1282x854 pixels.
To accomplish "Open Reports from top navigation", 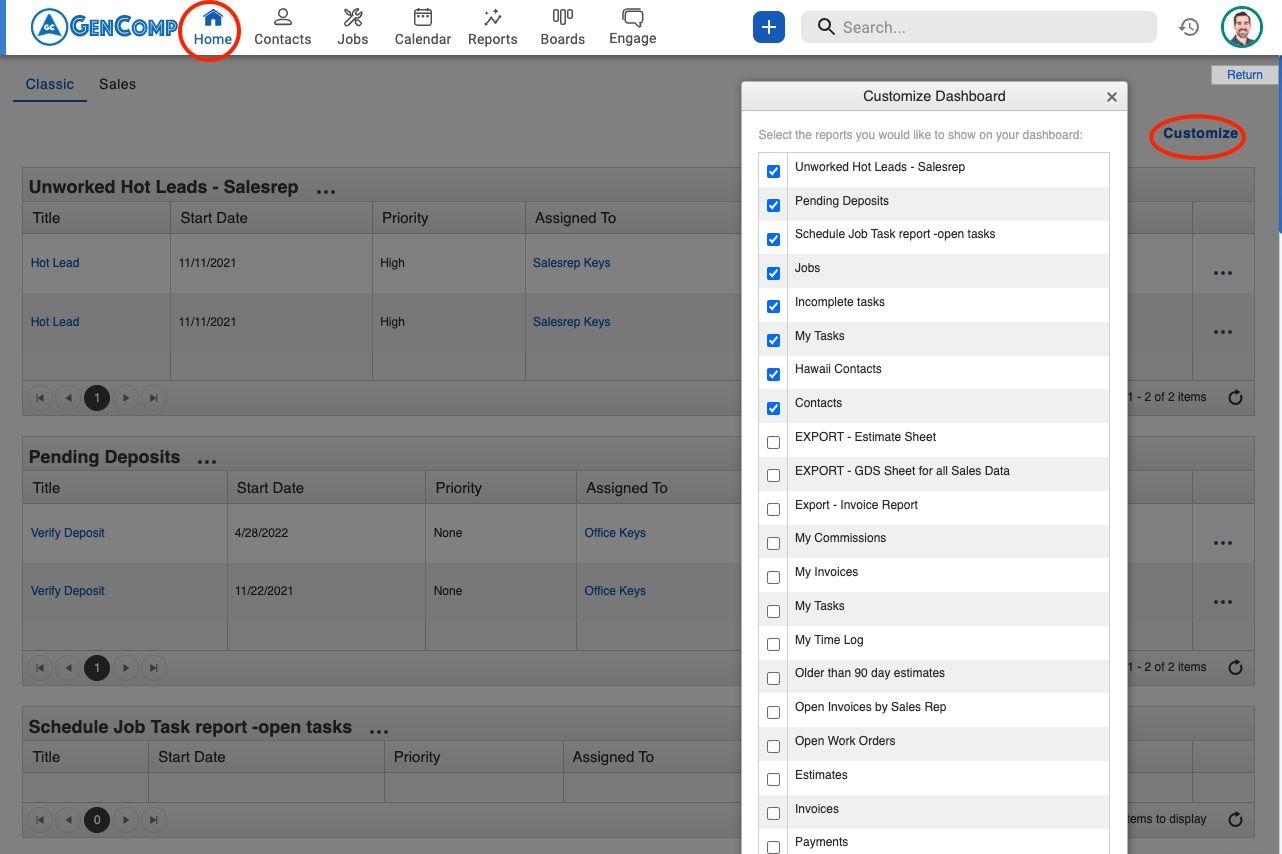I will (492, 27).
